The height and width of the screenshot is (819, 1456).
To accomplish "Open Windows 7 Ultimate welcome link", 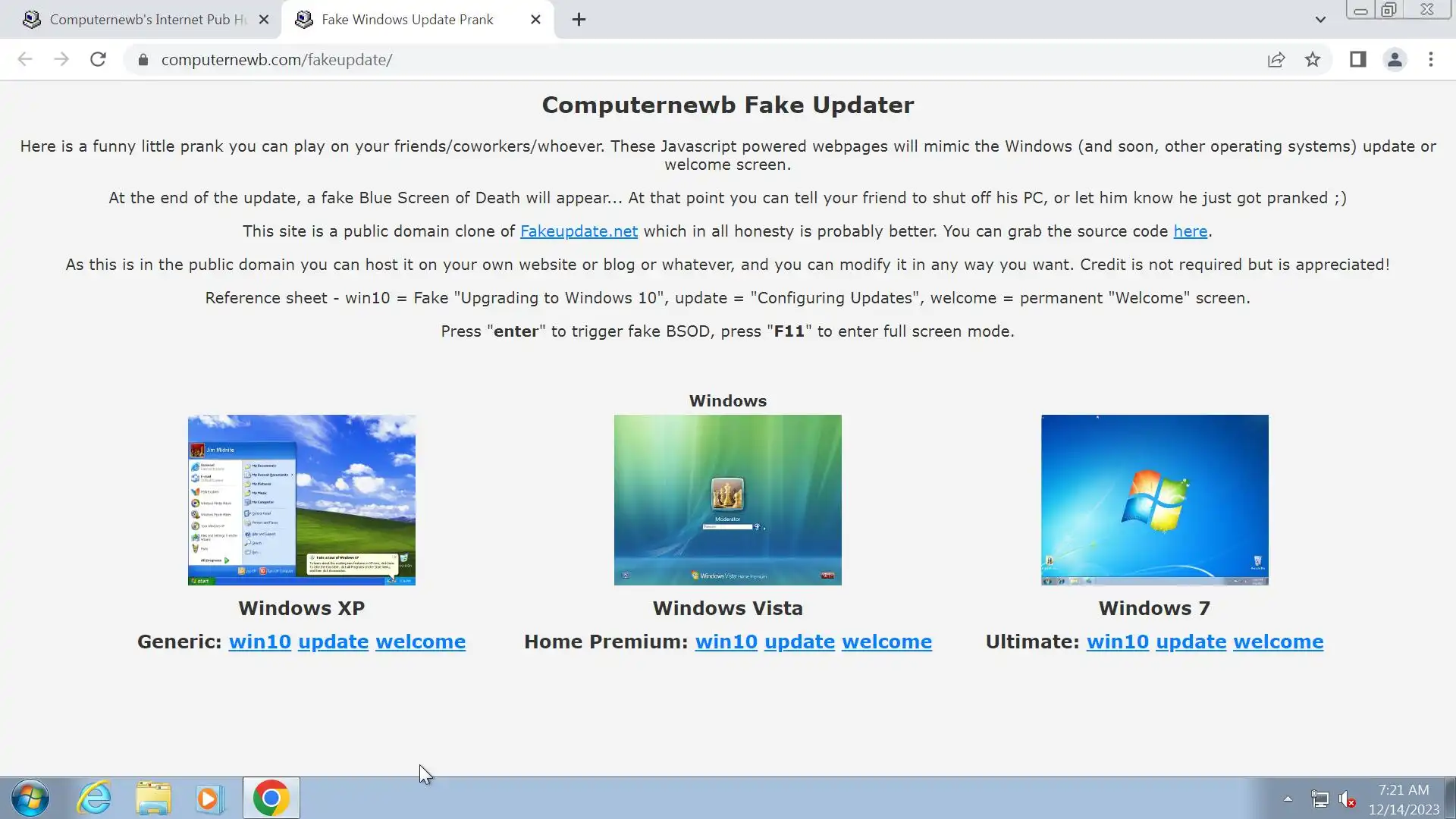I will click(x=1278, y=642).
